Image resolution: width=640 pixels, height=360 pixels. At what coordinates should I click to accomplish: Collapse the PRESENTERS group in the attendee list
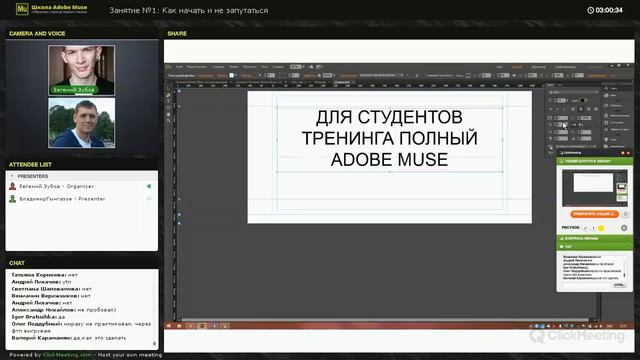[12, 176]
